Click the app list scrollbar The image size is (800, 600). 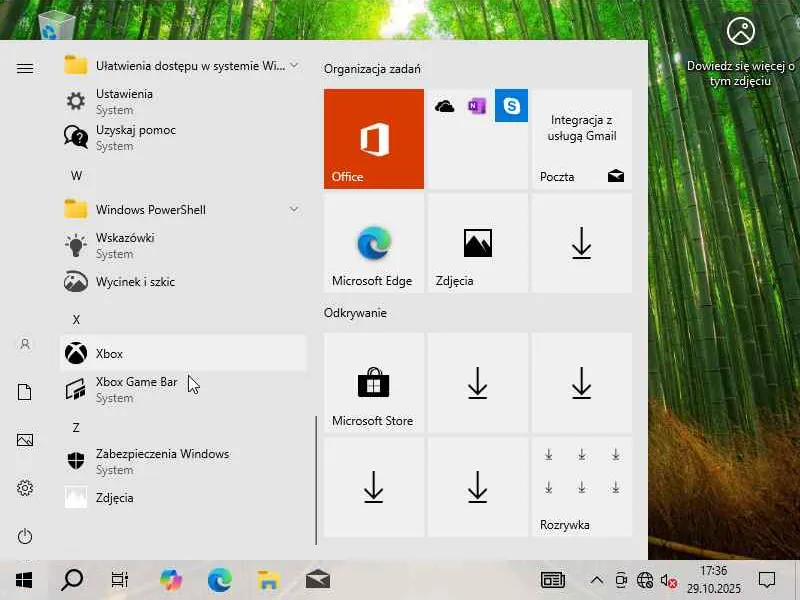[x=316, y=480]
